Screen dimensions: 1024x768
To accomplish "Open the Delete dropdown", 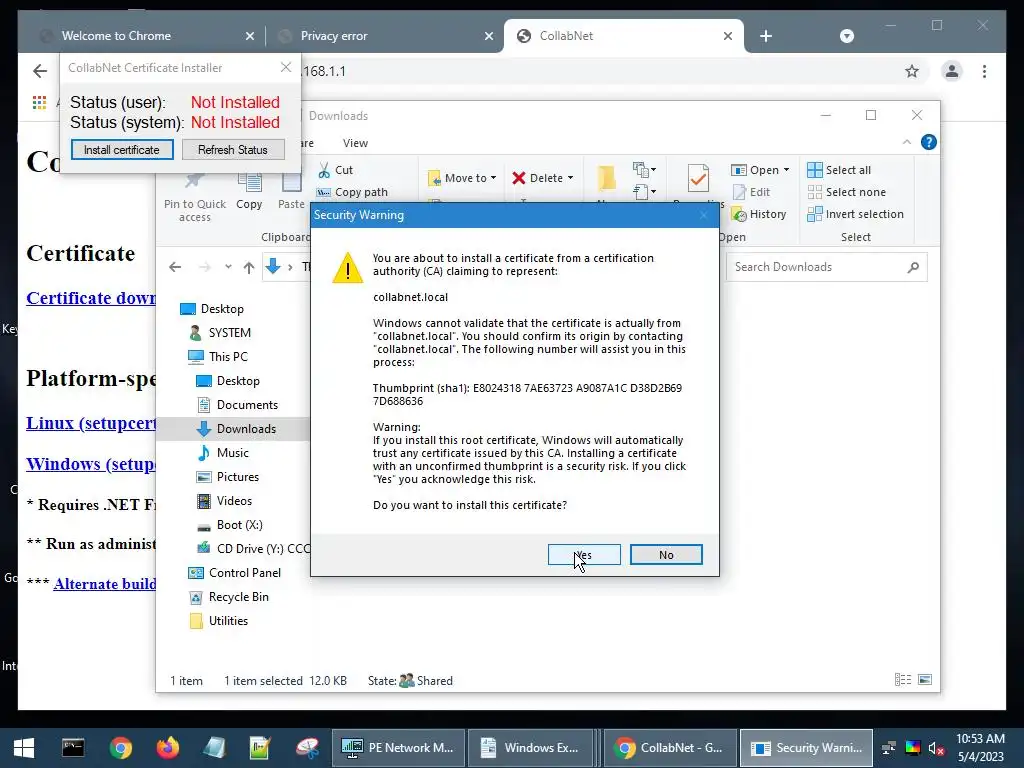I will pyautogui.click(x=543, y=178).
